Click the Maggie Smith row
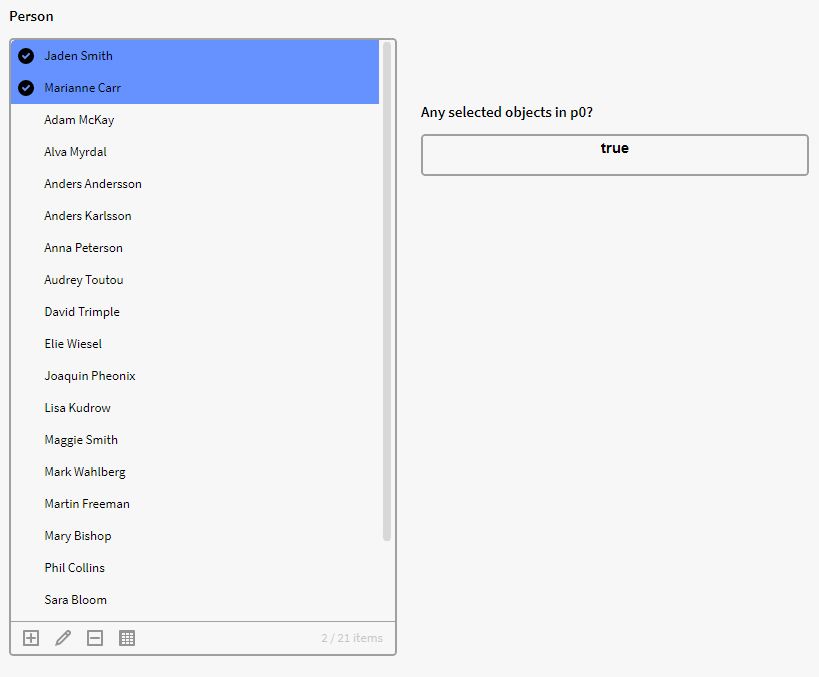 pos(81,440)
